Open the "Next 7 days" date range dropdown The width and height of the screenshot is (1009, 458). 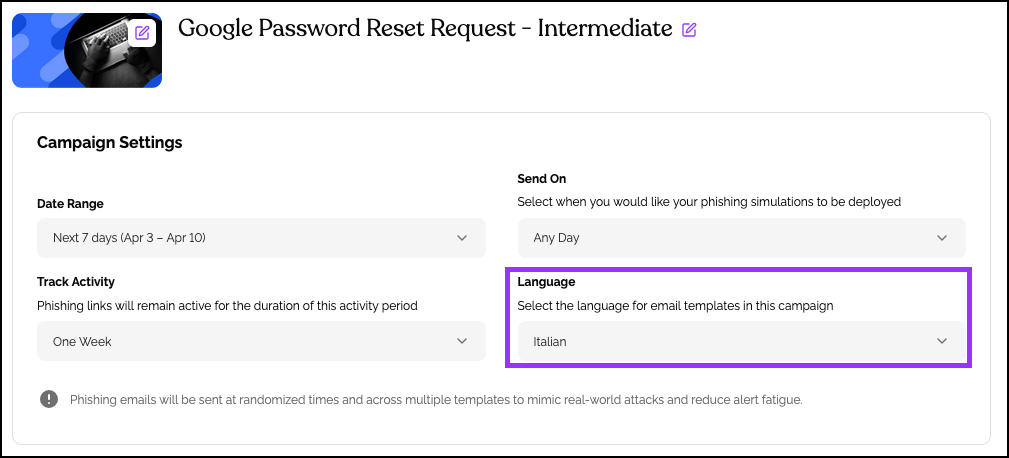point(260,238)
